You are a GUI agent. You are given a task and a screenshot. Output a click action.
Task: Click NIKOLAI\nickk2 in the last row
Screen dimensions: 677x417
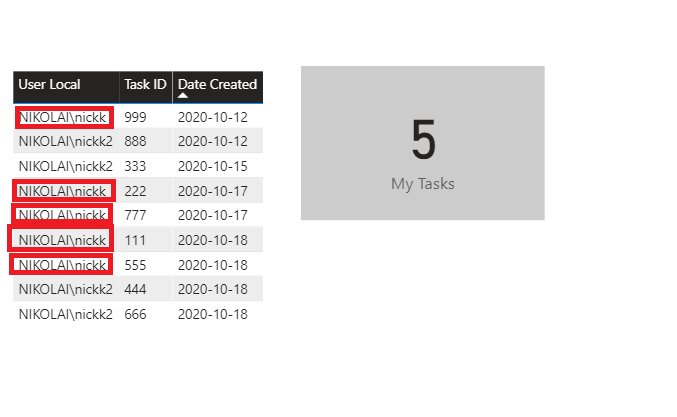66,314
